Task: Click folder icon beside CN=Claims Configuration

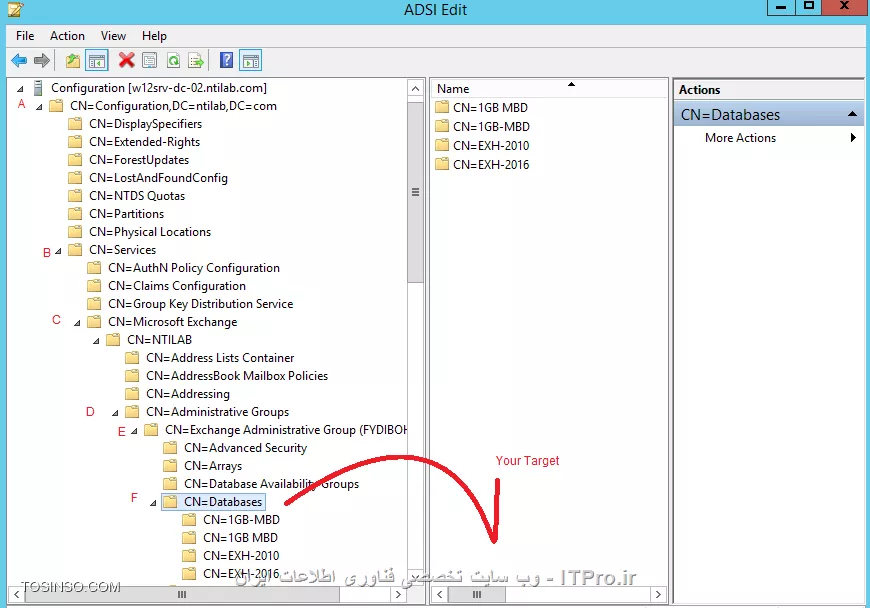Action: pyautogui.click(x=94, y=286)
